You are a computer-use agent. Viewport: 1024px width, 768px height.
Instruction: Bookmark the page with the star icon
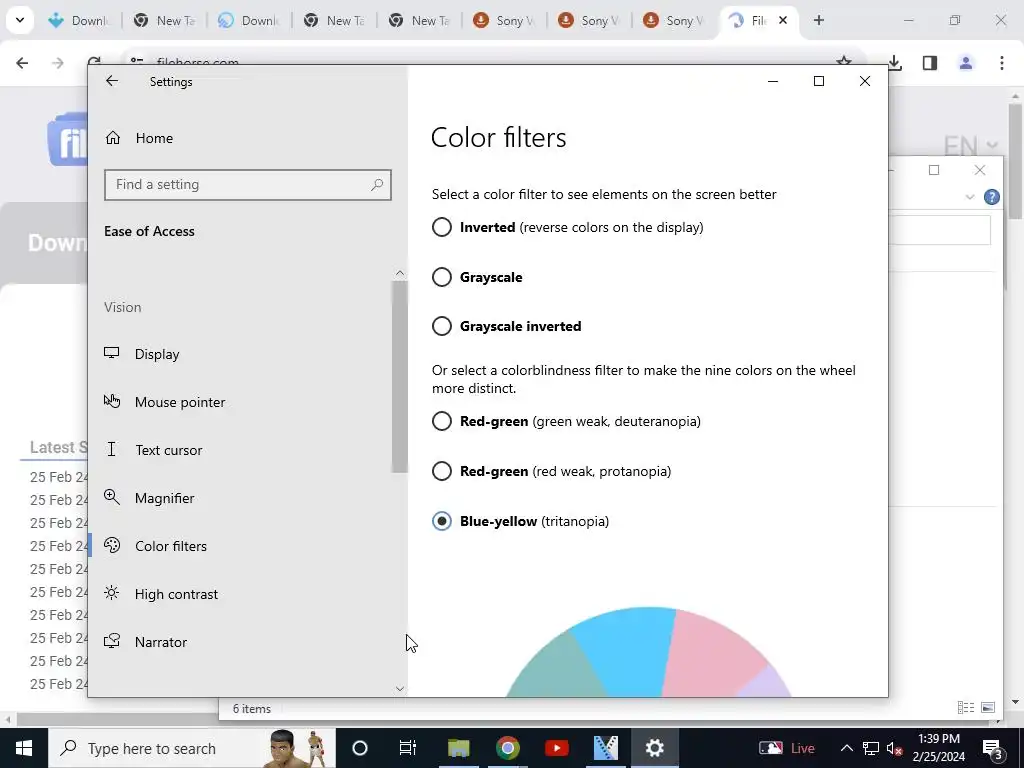844,61
